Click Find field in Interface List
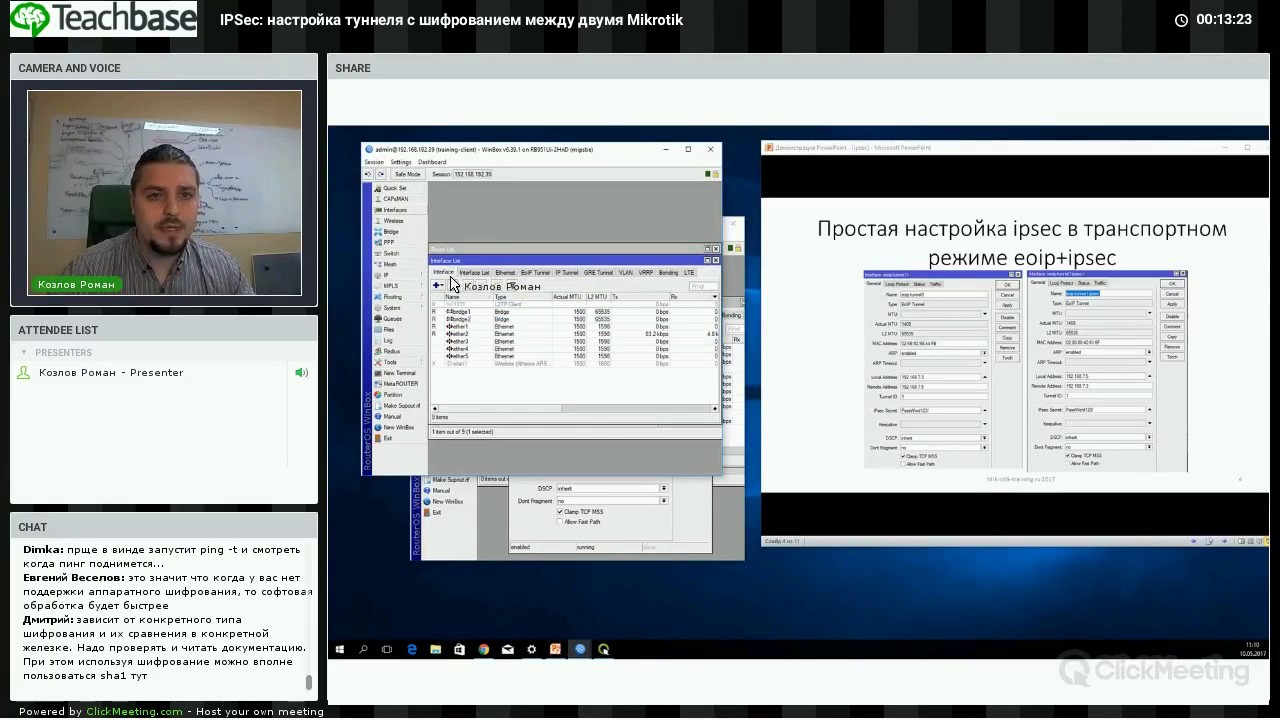Image resolution: width=1280 pixels, height=720 pixels. tap(704, 286)
